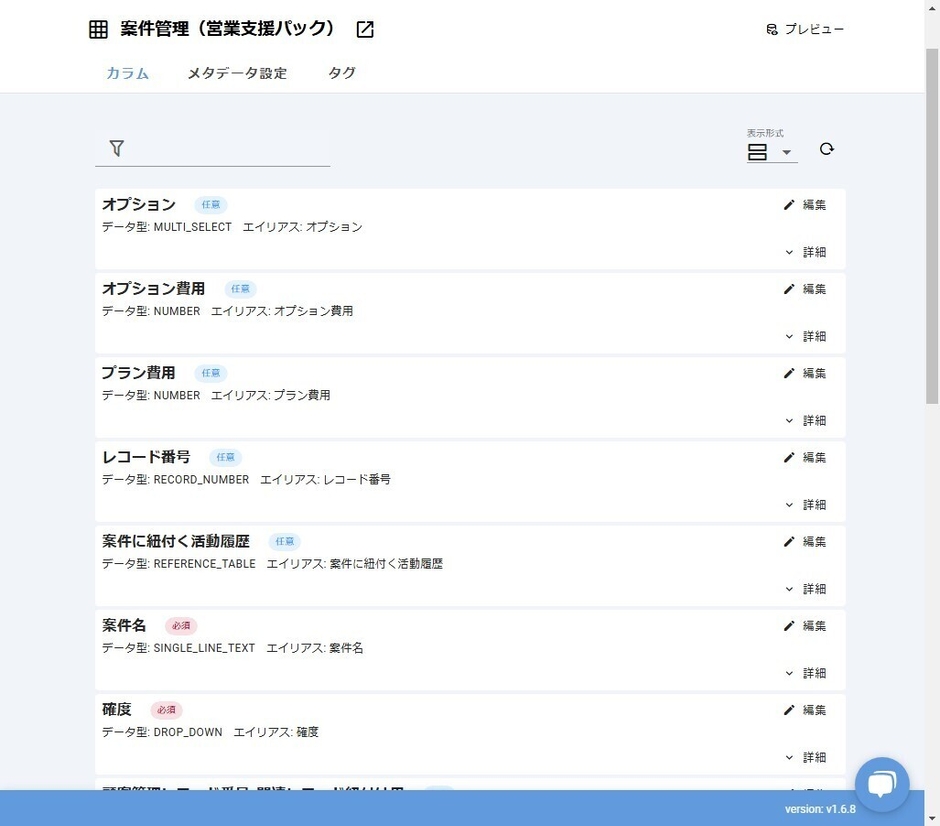Image resolution: width=940 pixels, height=826 pixels.
Task: Open the chat support bubble
Action: coord(882,784)
